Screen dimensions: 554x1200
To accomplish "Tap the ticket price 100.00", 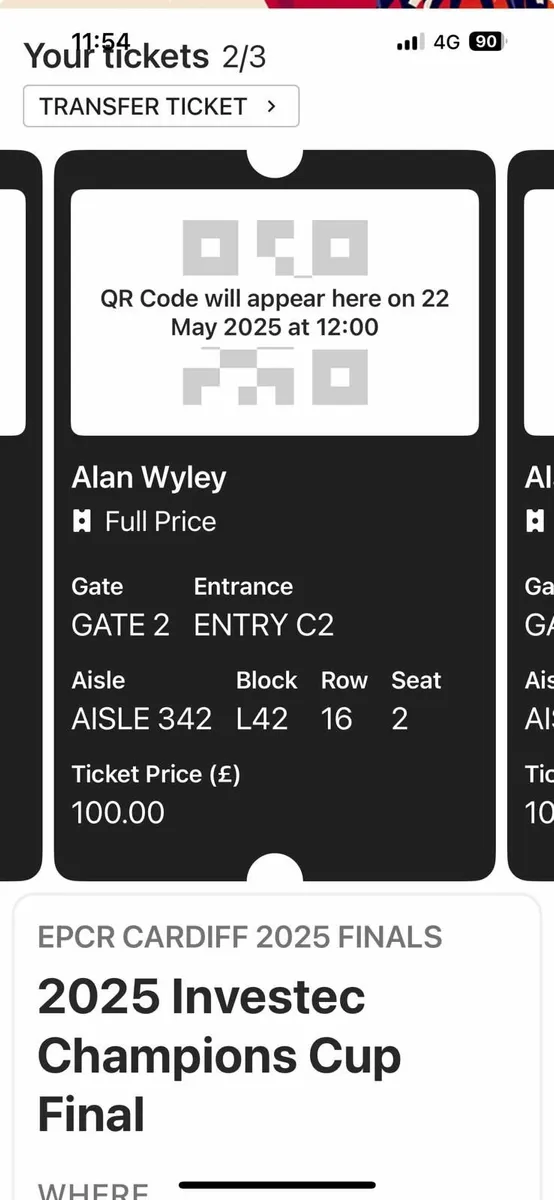I will click(118, 812).
